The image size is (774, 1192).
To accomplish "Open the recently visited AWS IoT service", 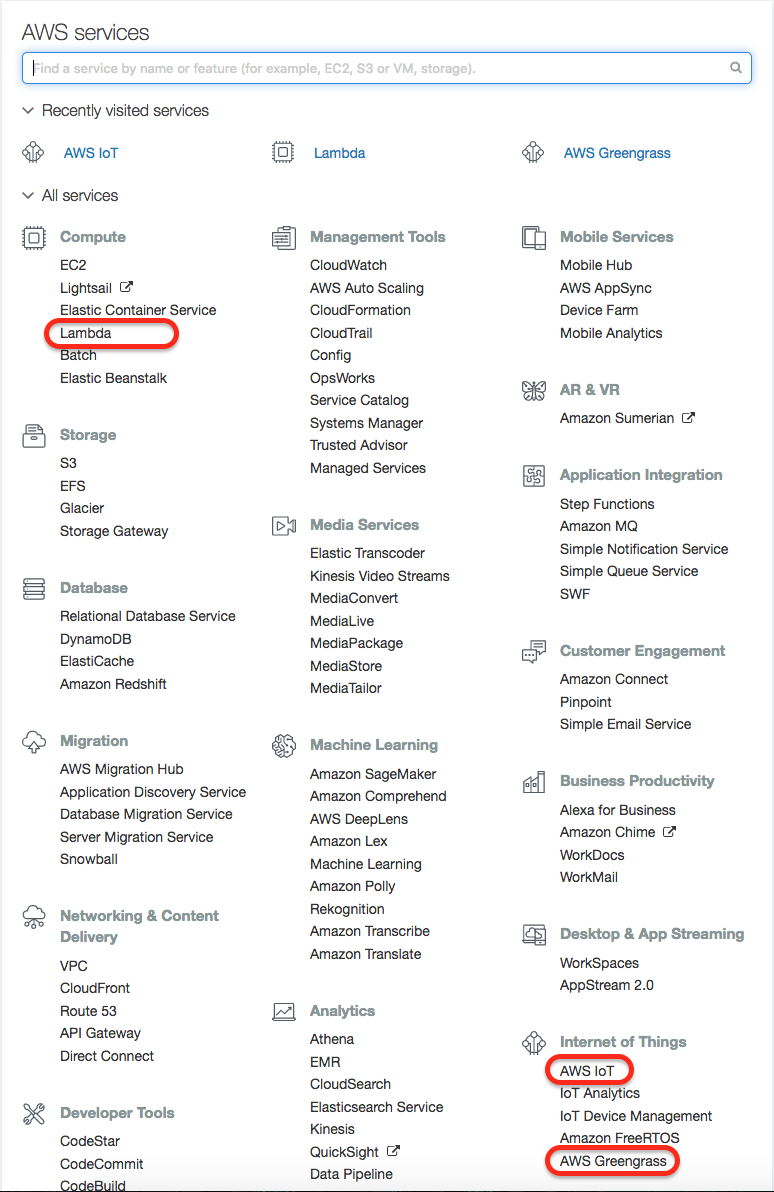I will point(91,153).
